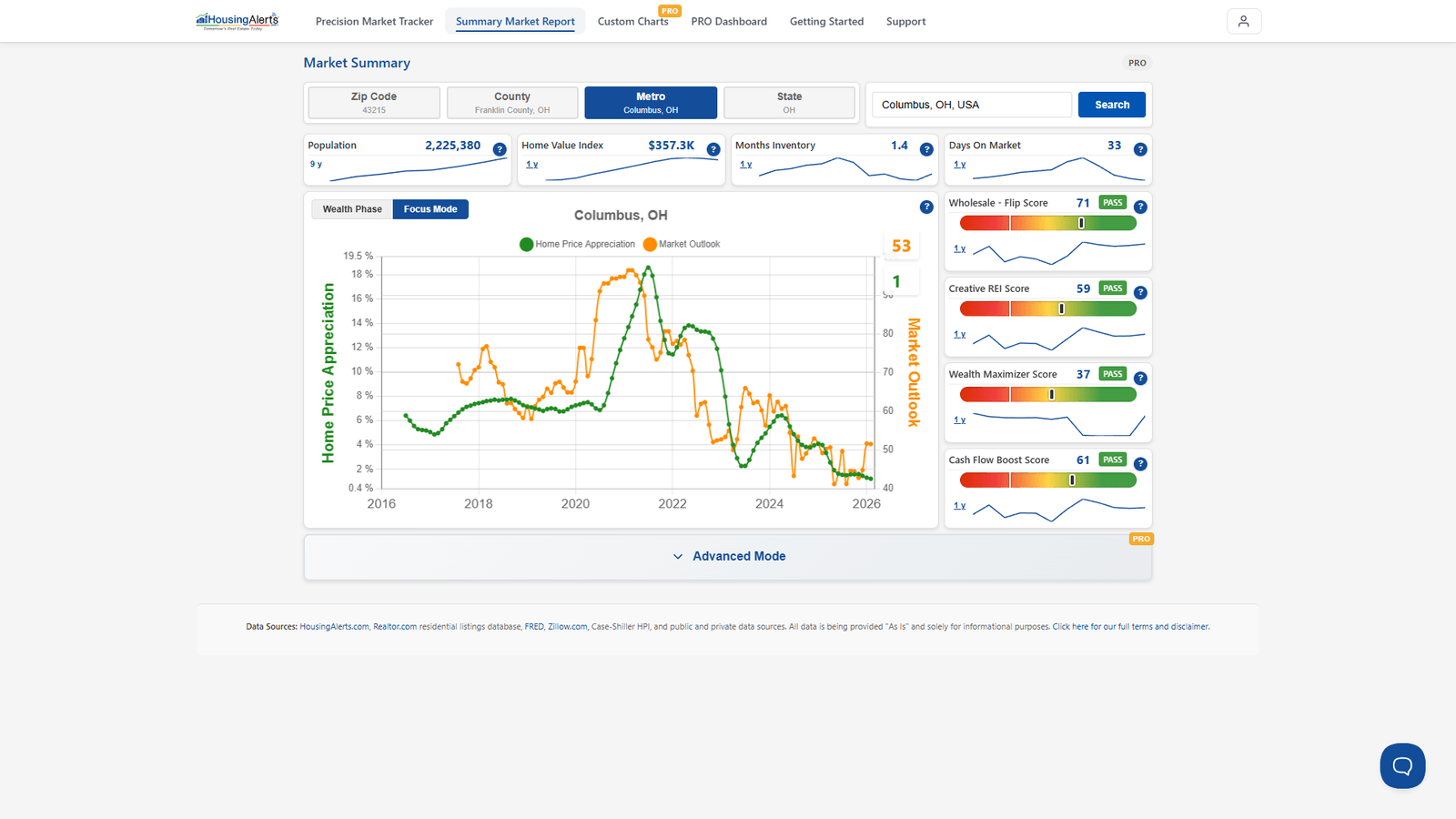Click the Wealth Maximizer Score help icon
The width and height of the screenshot is (1456, 819).
tap(1140, 378)
